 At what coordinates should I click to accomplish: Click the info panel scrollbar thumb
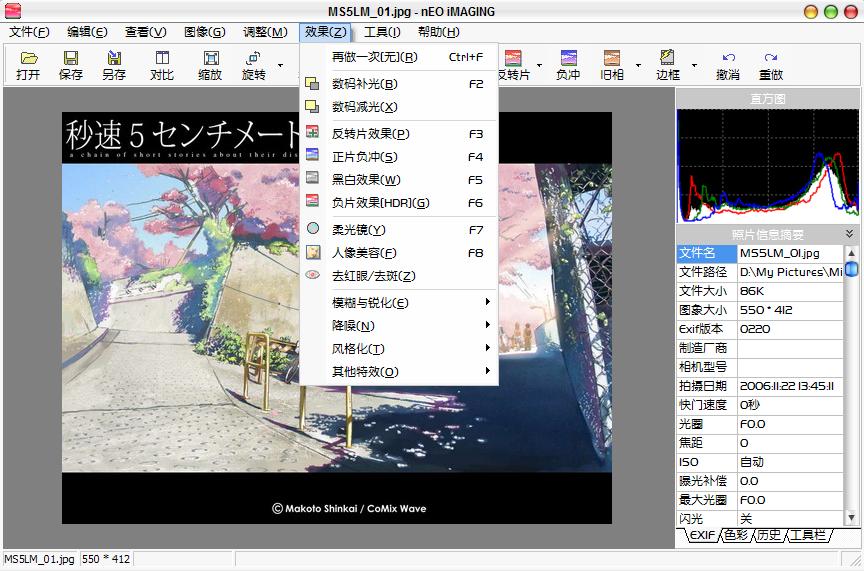click(x=851, y=270)
